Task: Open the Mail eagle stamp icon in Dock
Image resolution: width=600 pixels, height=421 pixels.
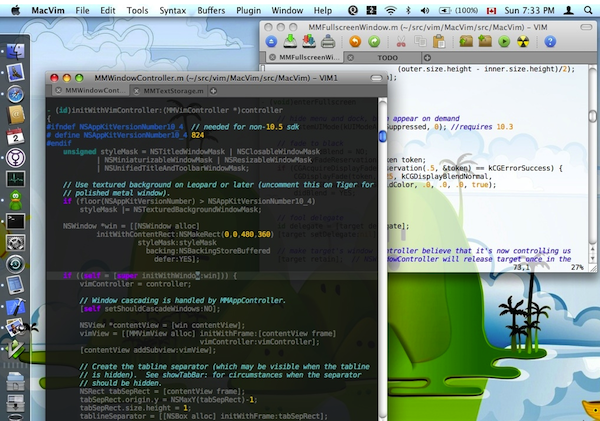Action: click(16, 73)
